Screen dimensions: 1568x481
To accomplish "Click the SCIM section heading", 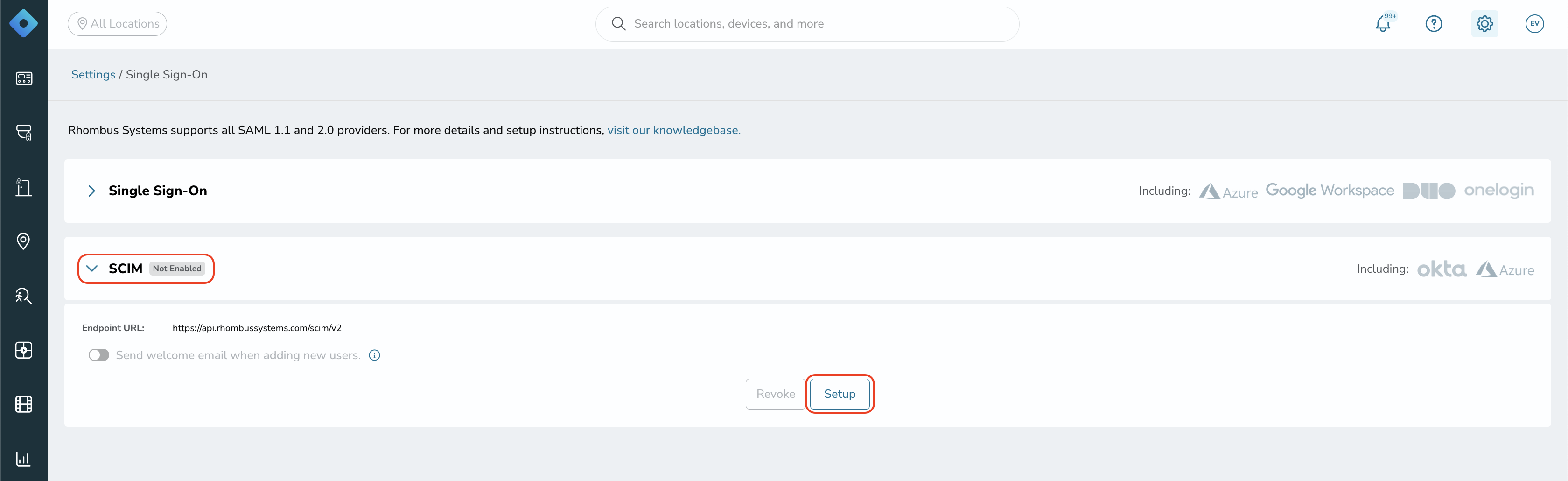I will [126, 269].
